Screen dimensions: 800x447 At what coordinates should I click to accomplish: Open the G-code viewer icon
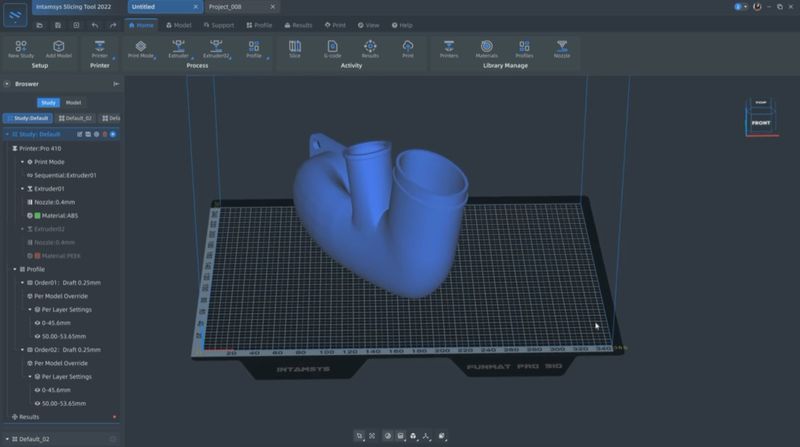click(332, 46)
